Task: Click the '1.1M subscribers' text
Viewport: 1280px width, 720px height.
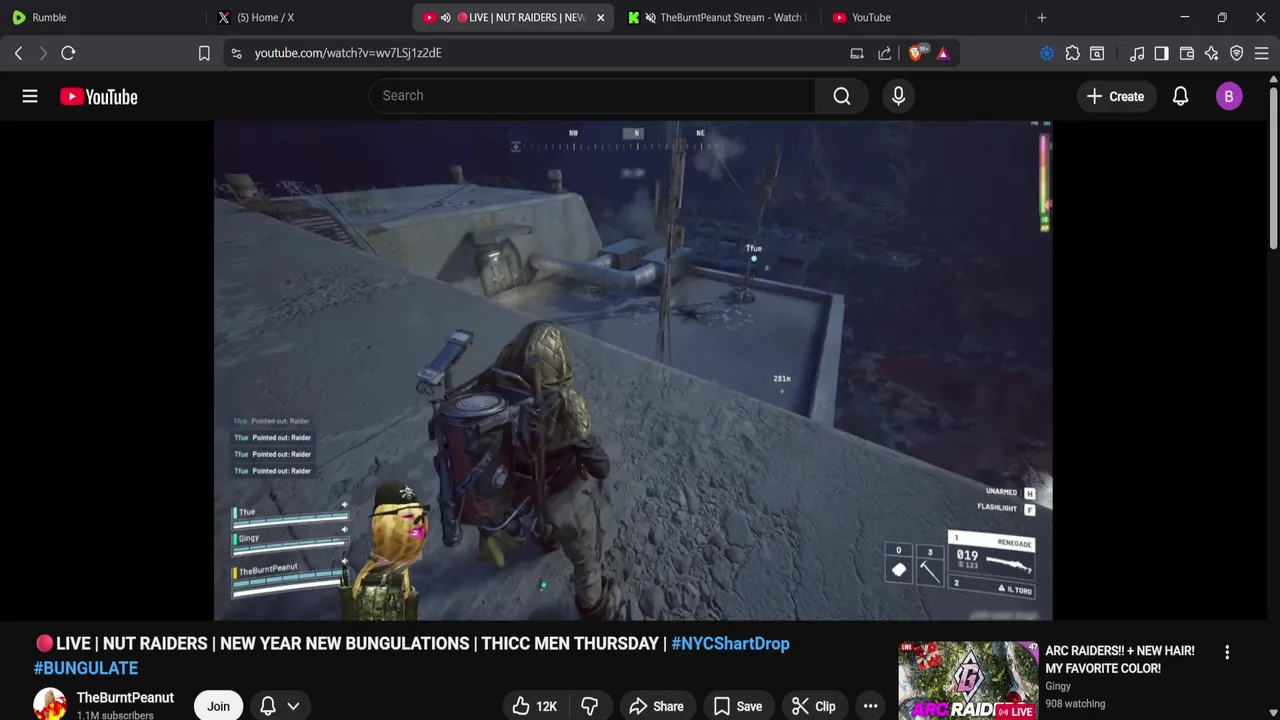Action: point(115,715)
